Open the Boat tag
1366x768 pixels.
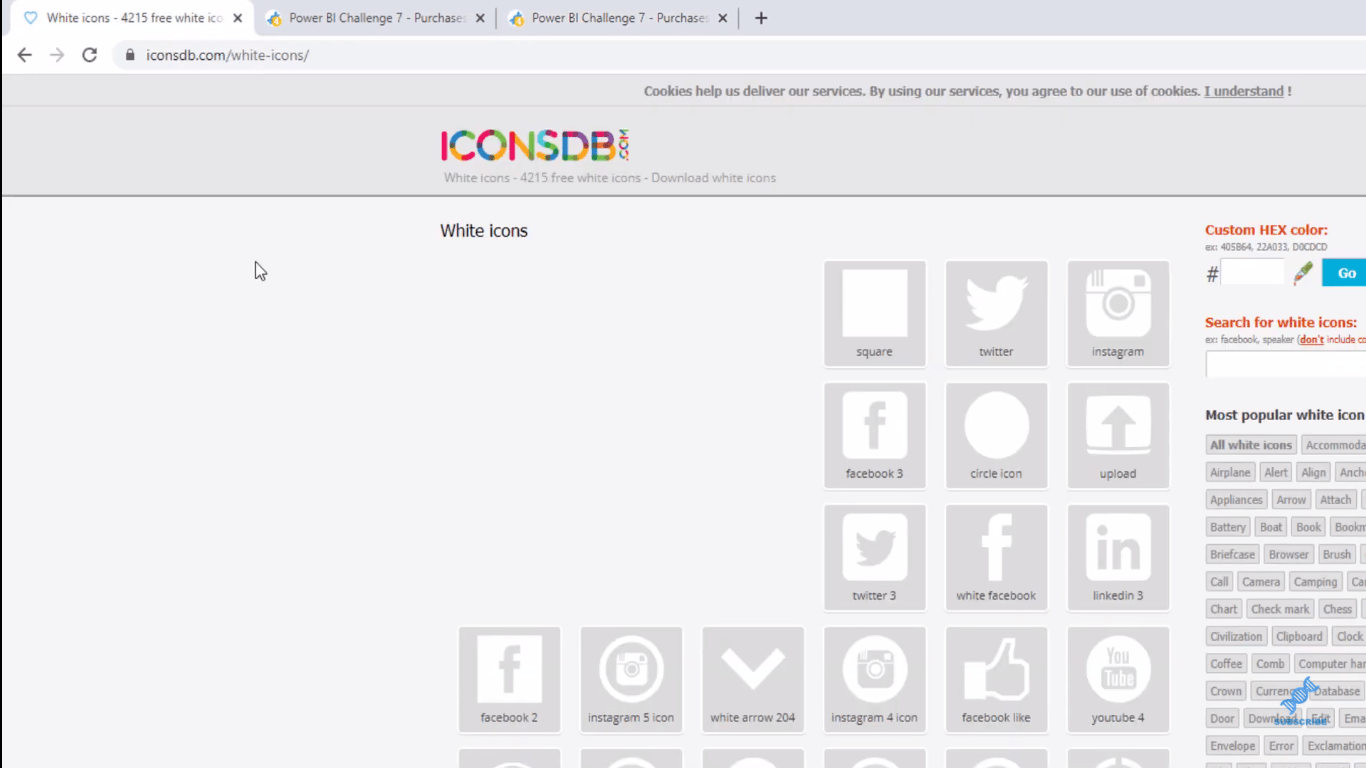point(1271,527)
